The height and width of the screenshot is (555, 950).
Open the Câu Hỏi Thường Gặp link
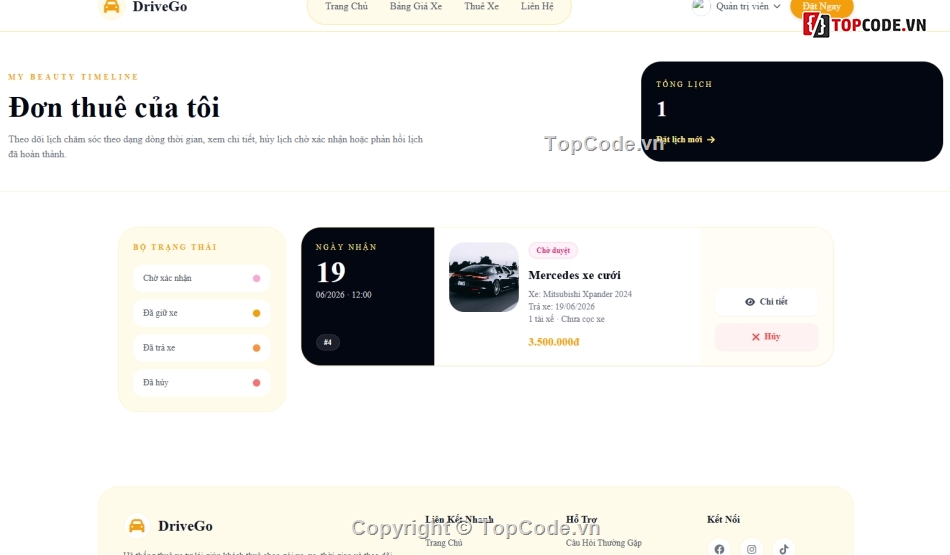(x=603, y=543)
